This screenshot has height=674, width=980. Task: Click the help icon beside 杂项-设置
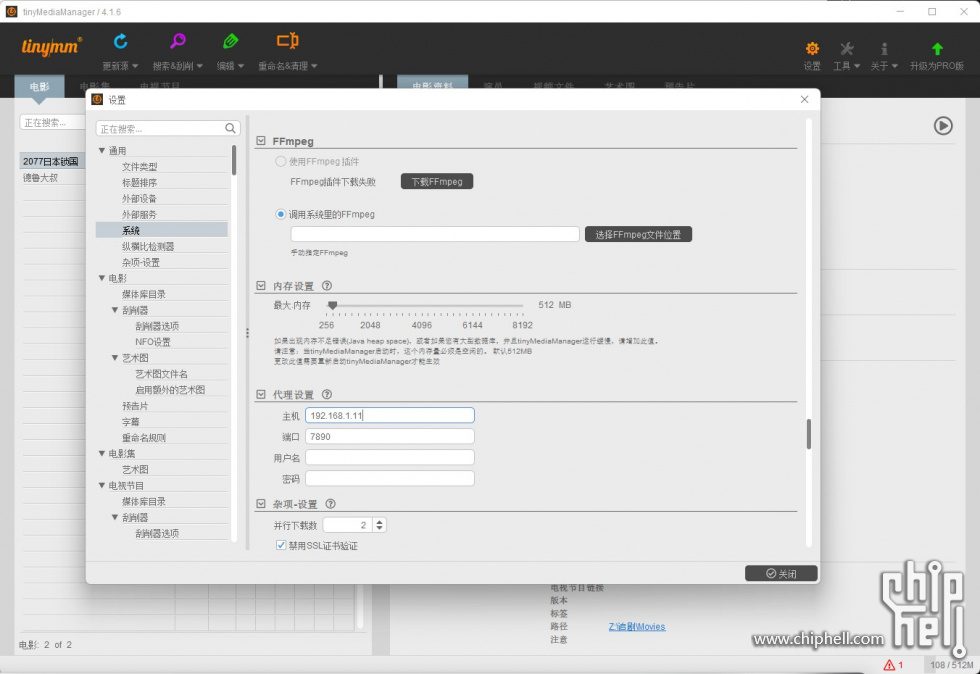pos(331,504)
